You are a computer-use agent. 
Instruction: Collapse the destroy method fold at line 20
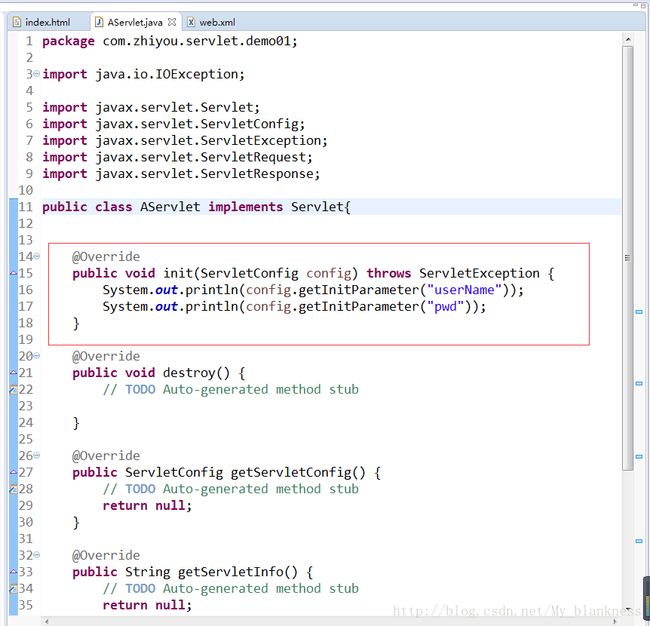36,356
